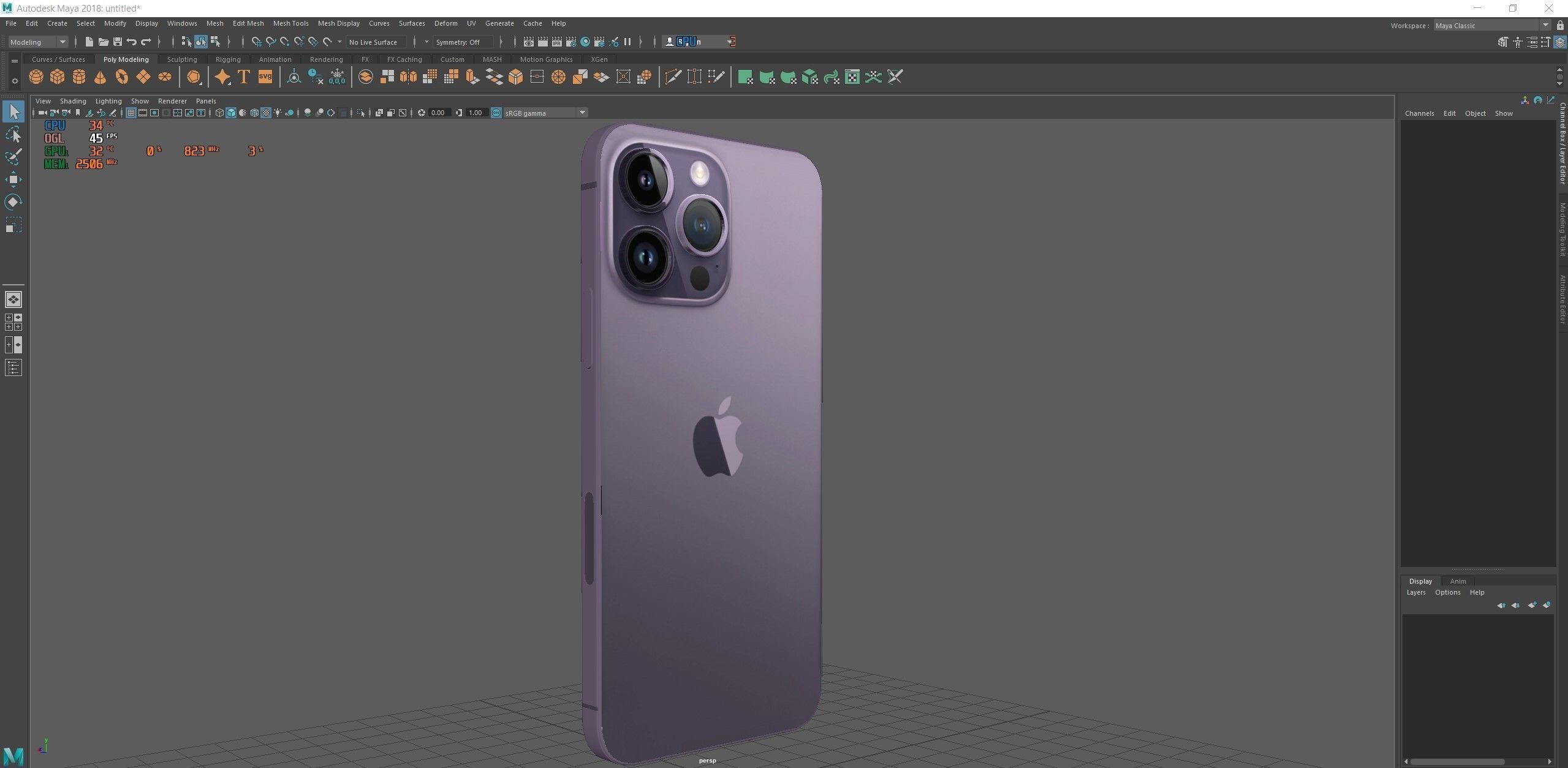Create a polygon cylinder from the shelf

point(79,77)
